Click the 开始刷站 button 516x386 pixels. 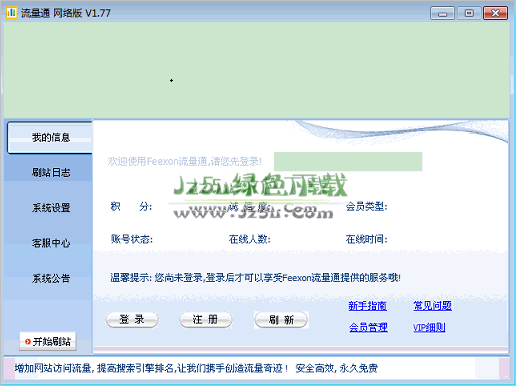click(48, 341)
